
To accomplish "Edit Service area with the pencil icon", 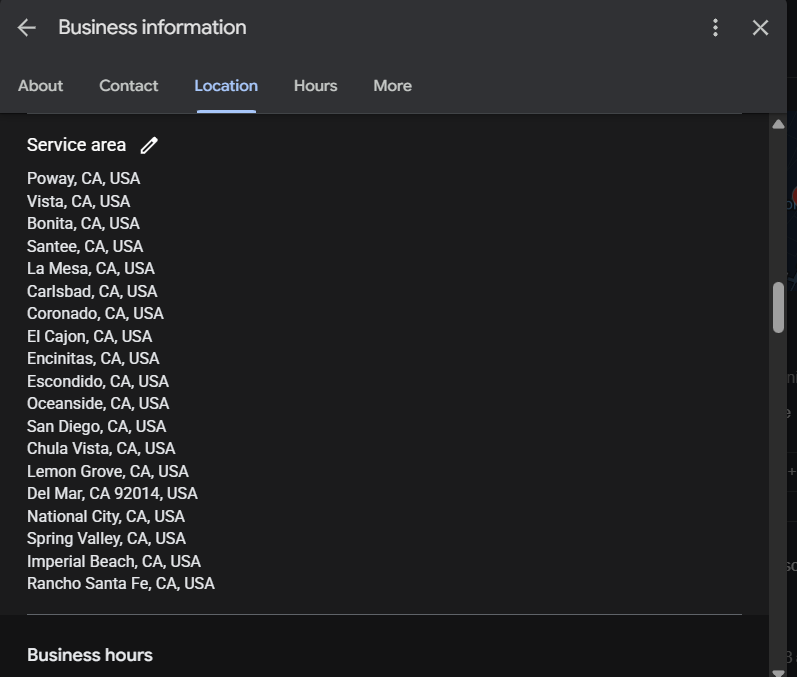I will pyautogui.click(x=149, y=145).
